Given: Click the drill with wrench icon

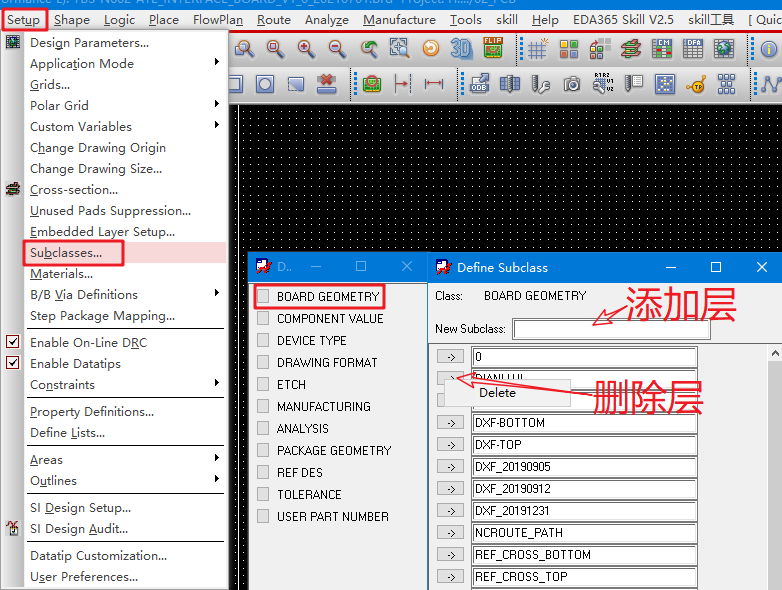Looking at the screenshot, I should tap(541, 84).
